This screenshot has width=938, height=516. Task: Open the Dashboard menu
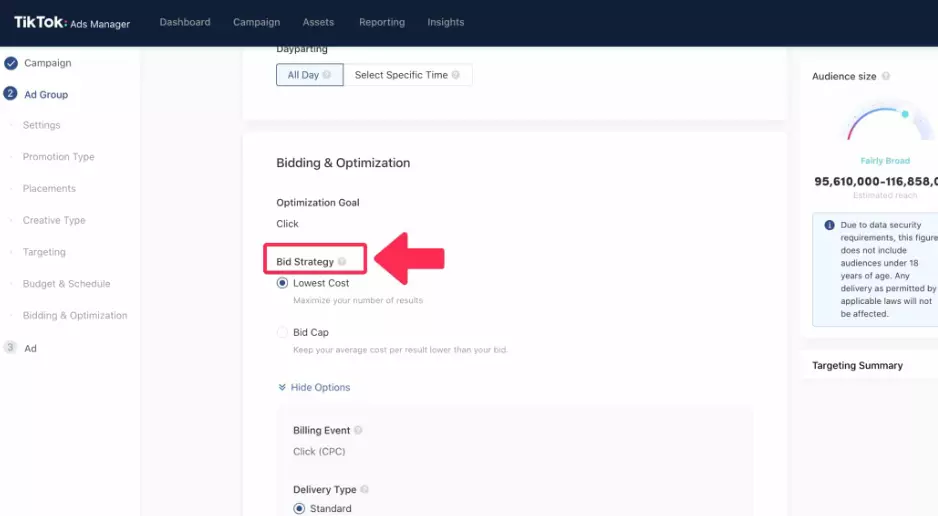(x=185, y=22)
